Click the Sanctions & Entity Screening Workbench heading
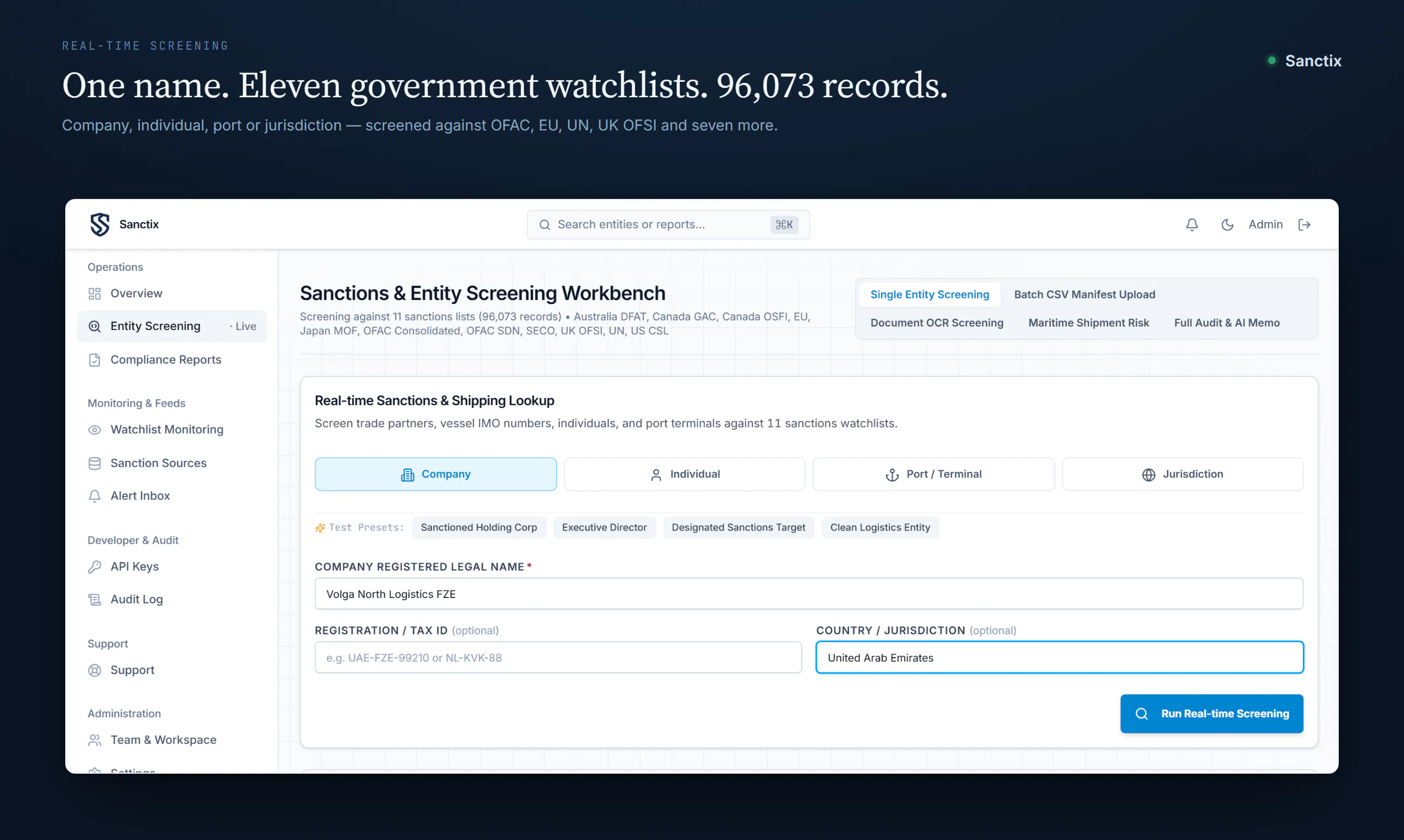 coord(483,293)
